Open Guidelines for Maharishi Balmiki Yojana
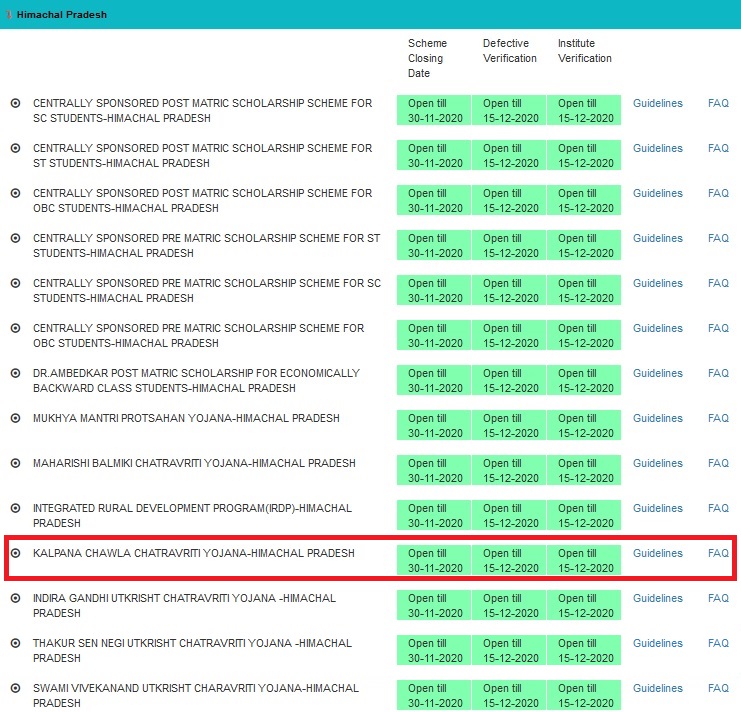Screen dimensions: 741x712 (x=658, y=463)
